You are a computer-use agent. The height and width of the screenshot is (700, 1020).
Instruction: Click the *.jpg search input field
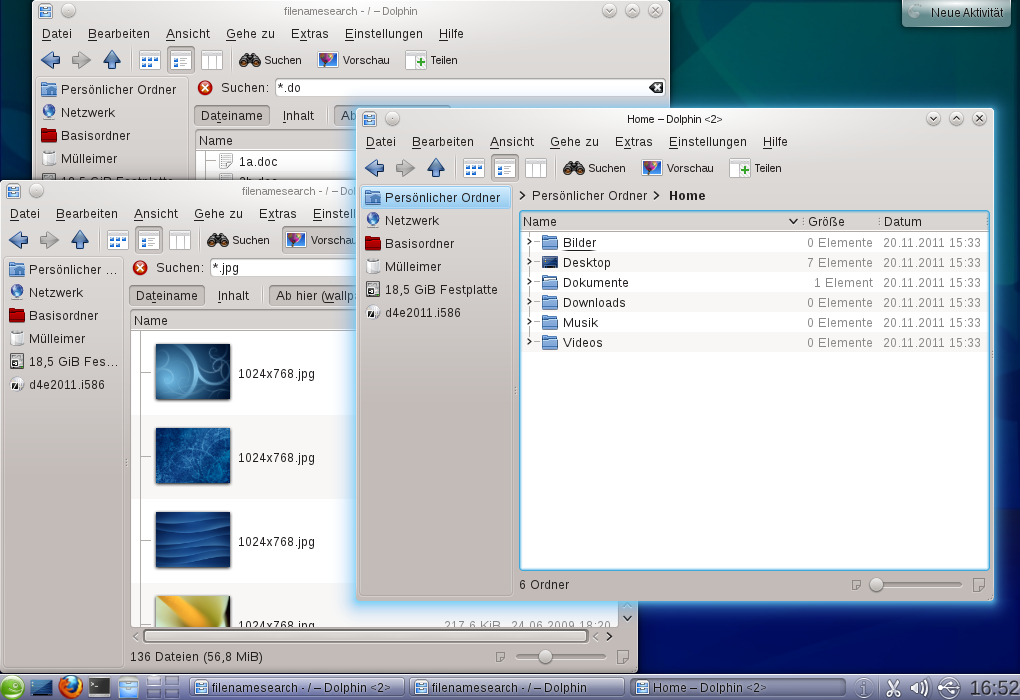pyautogui.click(x=284, y=268)
